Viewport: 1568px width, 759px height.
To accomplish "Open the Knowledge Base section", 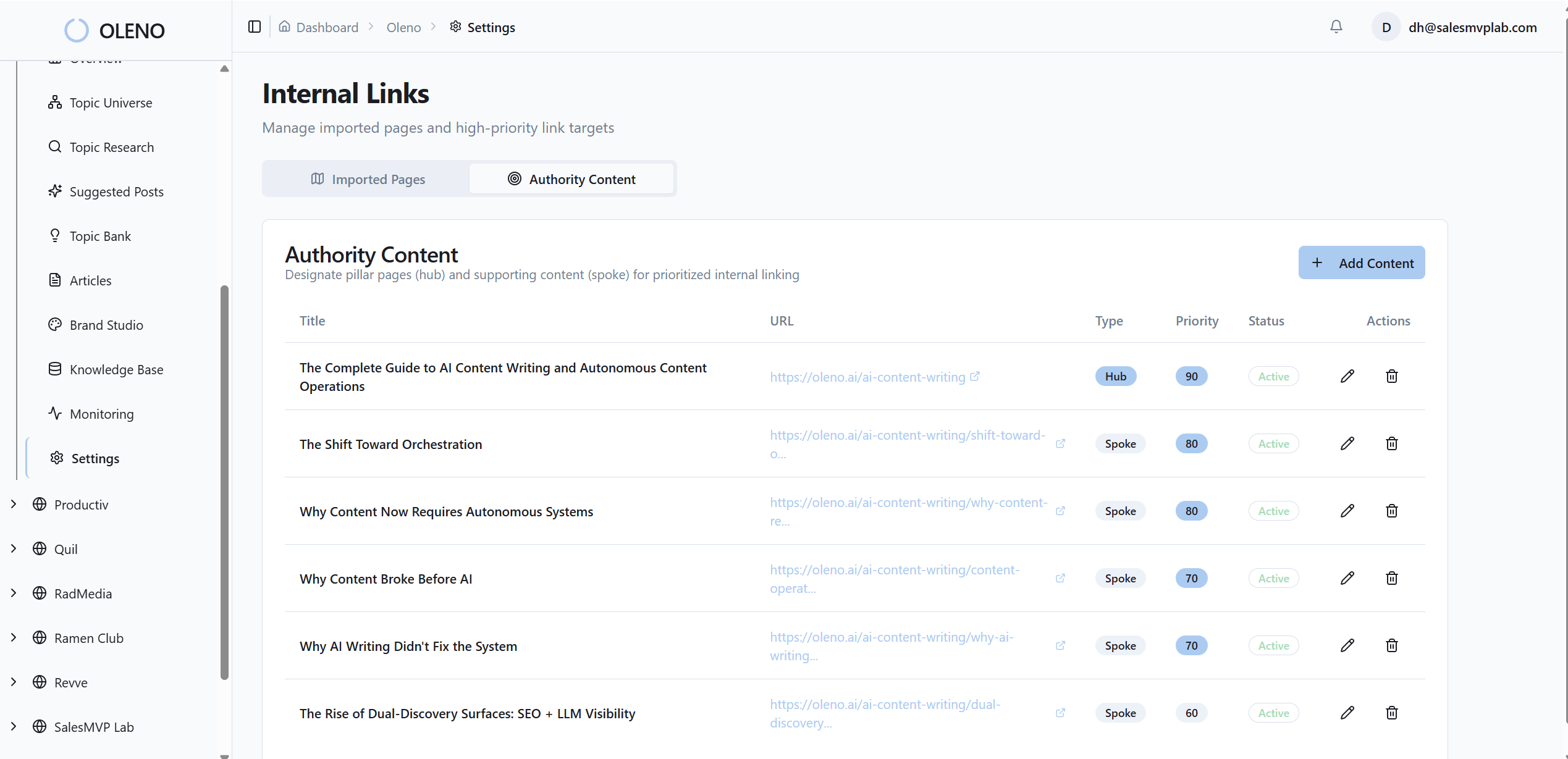I will pos(116,369).
